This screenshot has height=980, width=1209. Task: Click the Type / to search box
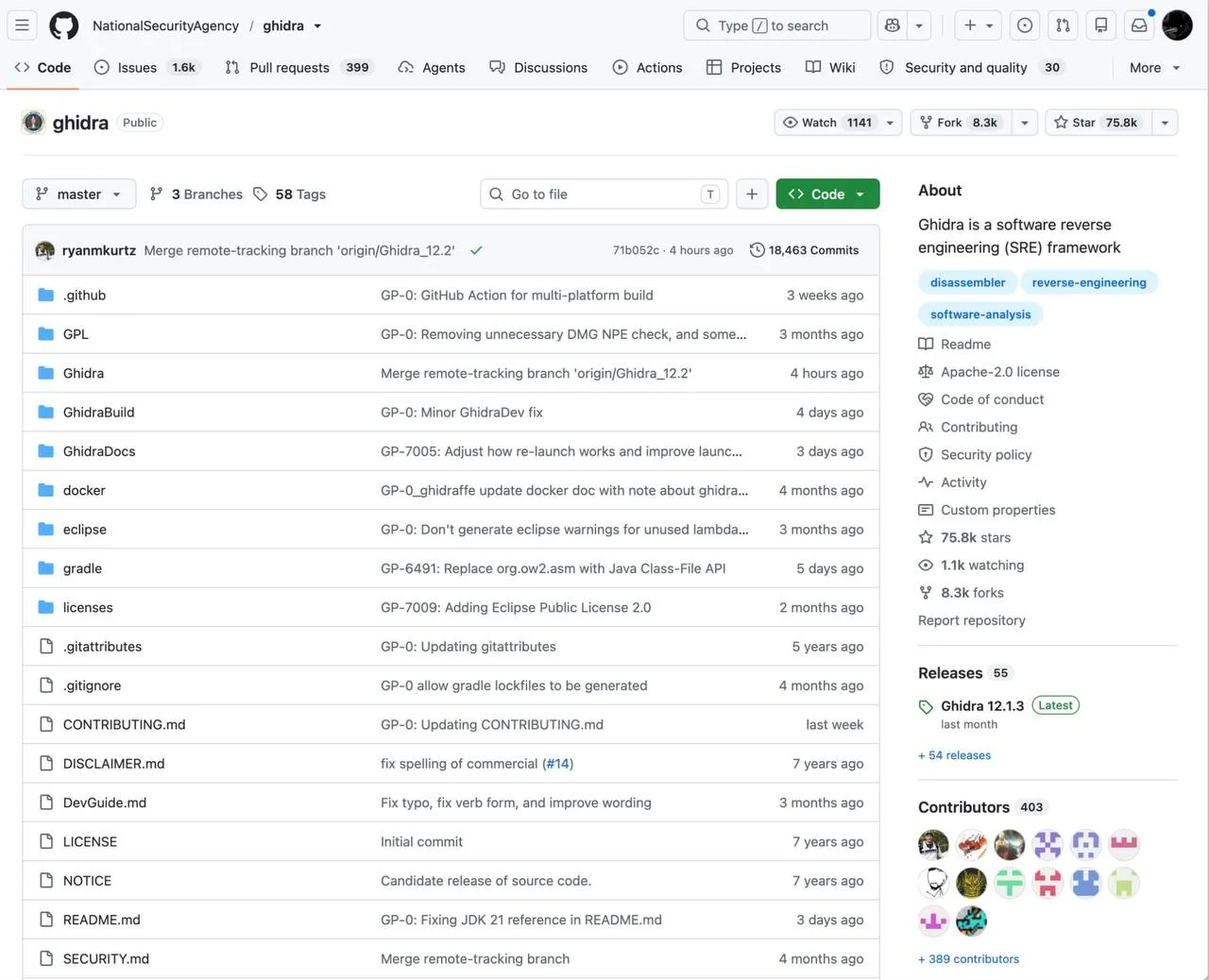[x=776, y=25]
